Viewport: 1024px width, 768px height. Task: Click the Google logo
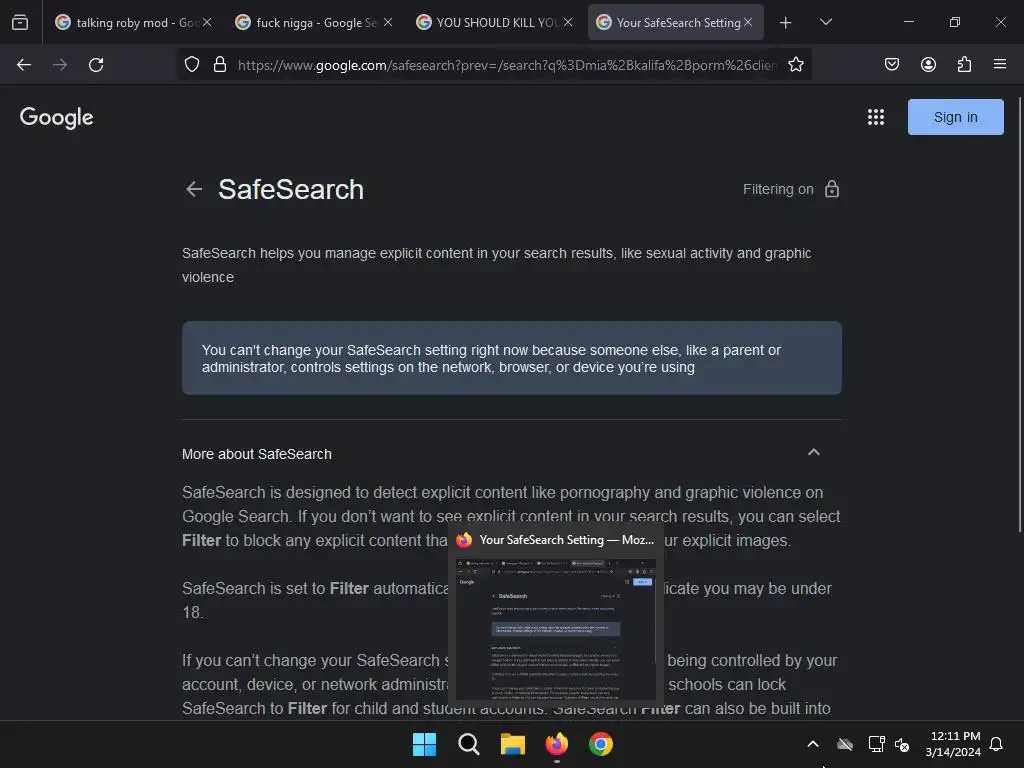(57, 118)
